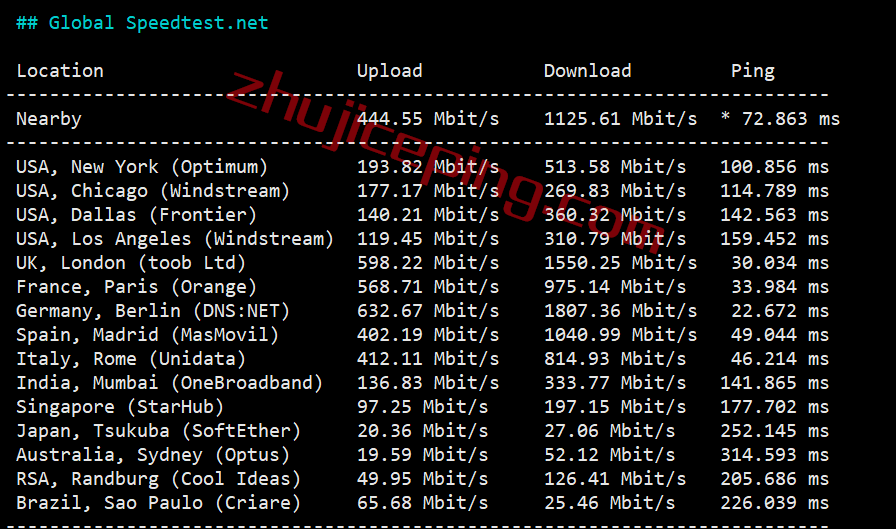Click Rome download 814.93 Mbit/s
Viewport: 896px width, 529px height.
[615, 359]
